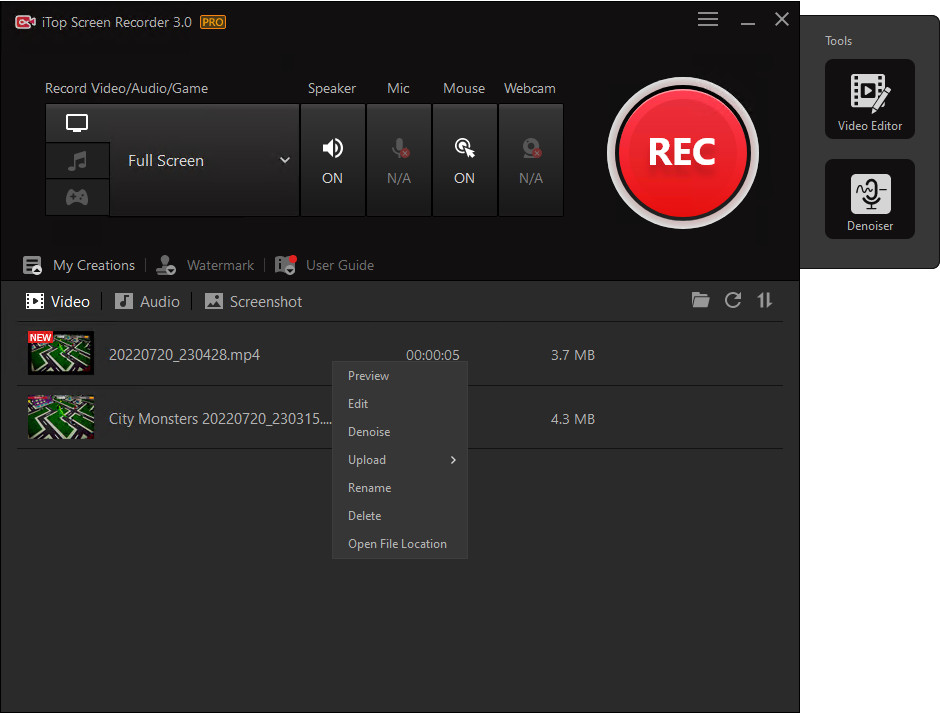The image size is (940, 714).
Task: Select screen recording mode icon
Action: [x=77, y=123]
